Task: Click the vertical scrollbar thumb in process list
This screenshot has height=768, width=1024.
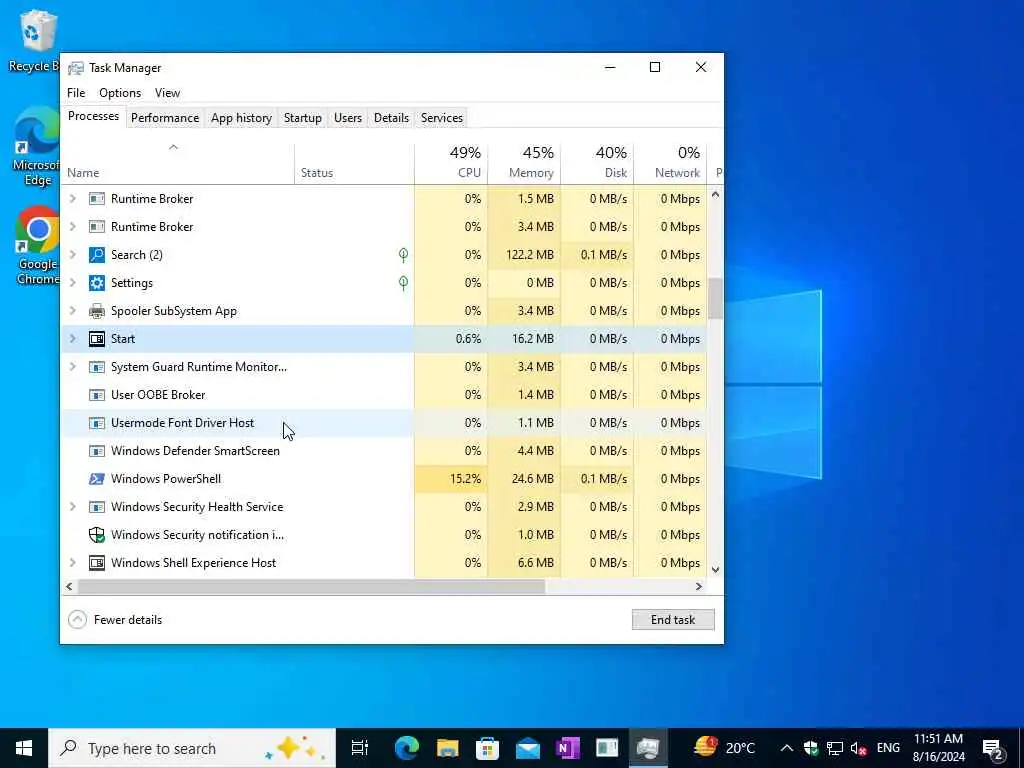Action: (716, 298)
